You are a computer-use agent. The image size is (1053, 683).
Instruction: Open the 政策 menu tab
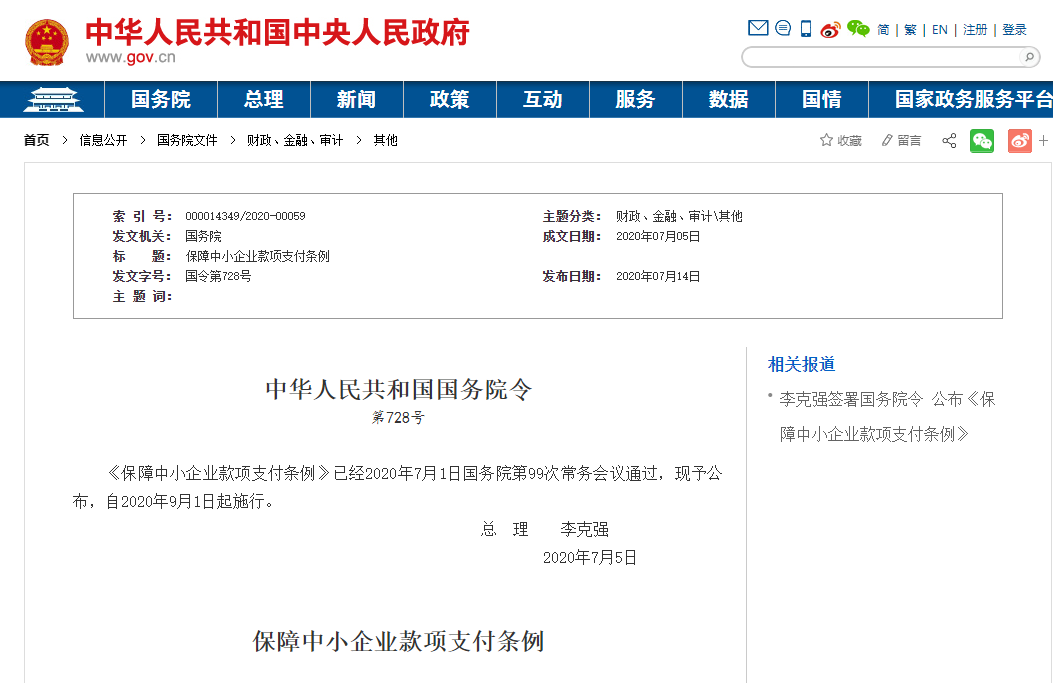click(449, 99)
